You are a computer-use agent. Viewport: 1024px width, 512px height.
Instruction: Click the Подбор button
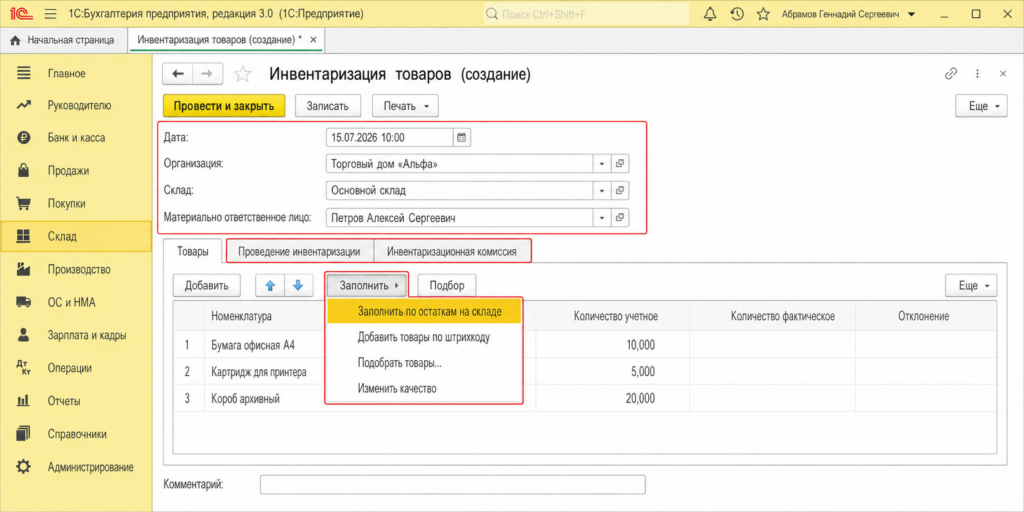point(447,285)
